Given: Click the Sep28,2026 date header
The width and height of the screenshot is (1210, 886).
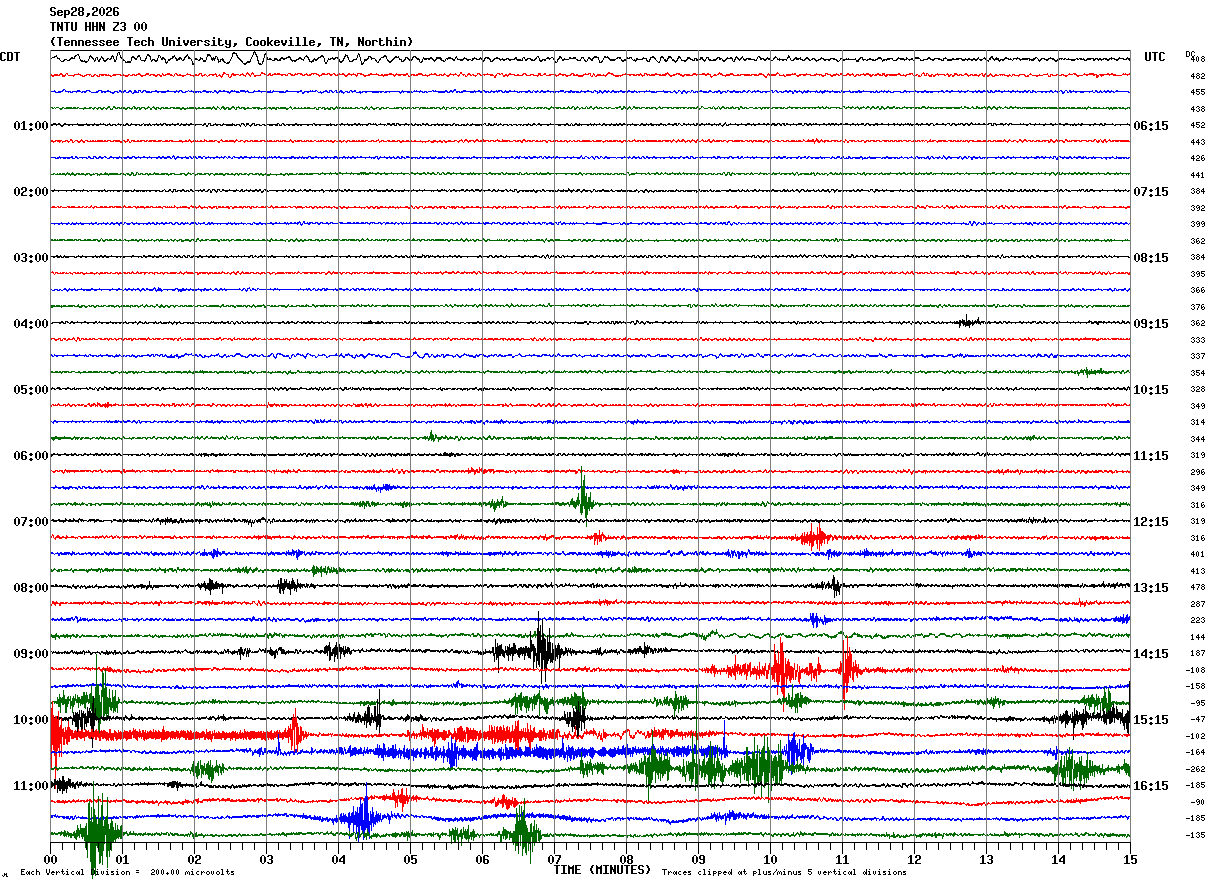Looking at the screenshot, I should (x=84, y=12).
